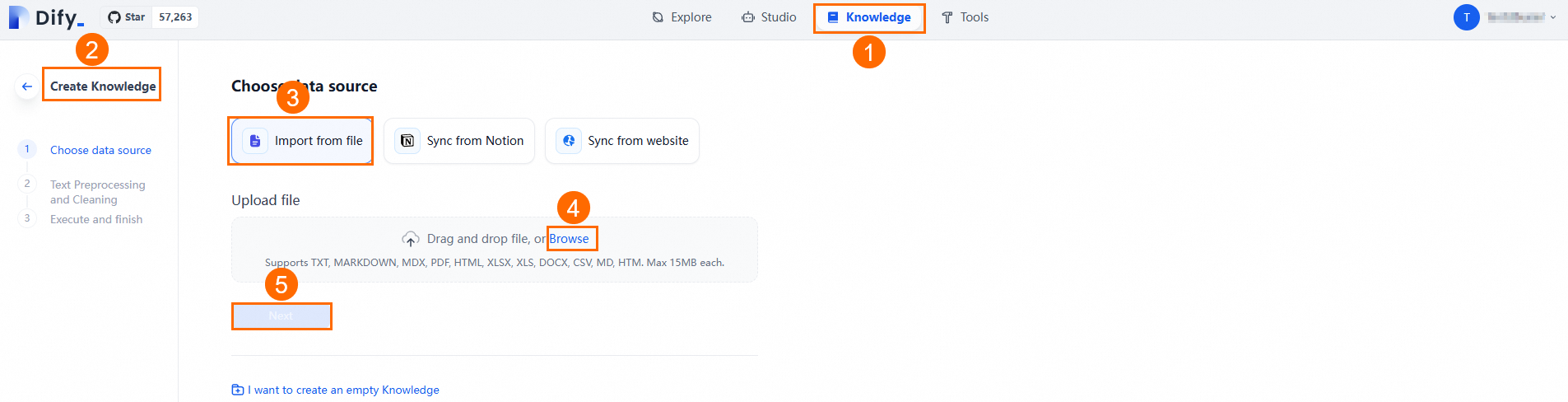1568x402 pixels.
Task: Click the Notion icon
Action: coord(407,141)
